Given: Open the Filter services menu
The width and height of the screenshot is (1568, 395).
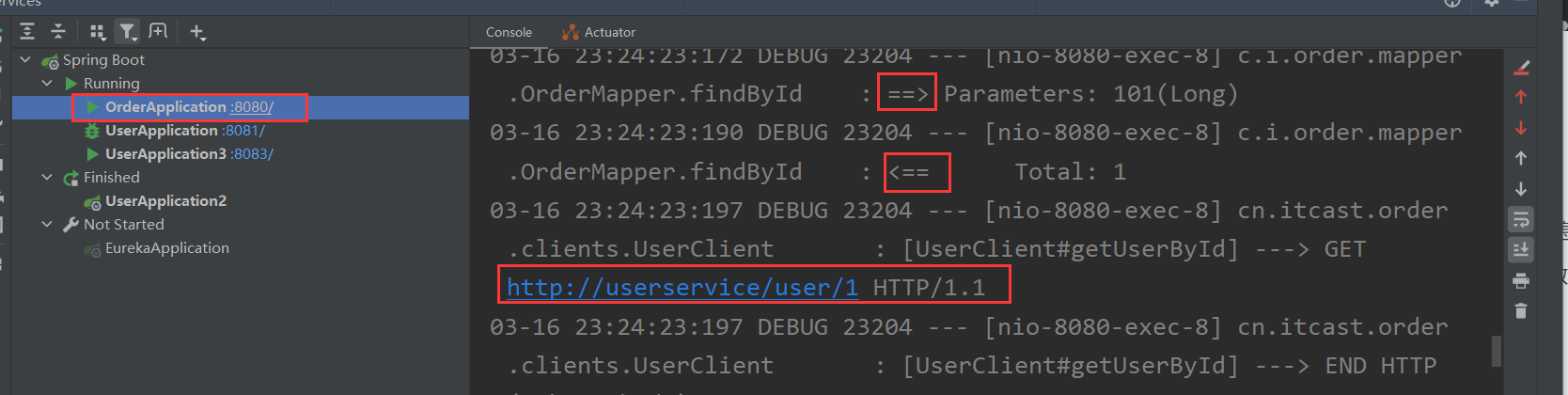Looking at the screenshot, I should pyautogui.click(x=127, y=32).
